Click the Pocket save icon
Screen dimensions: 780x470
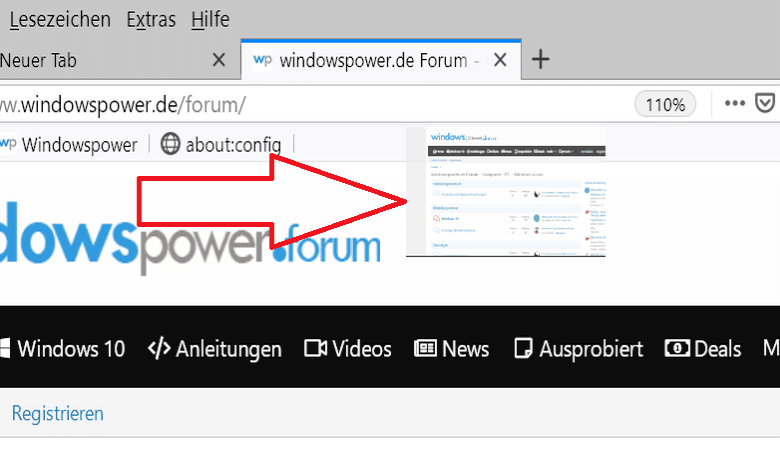tap(765, 103)
